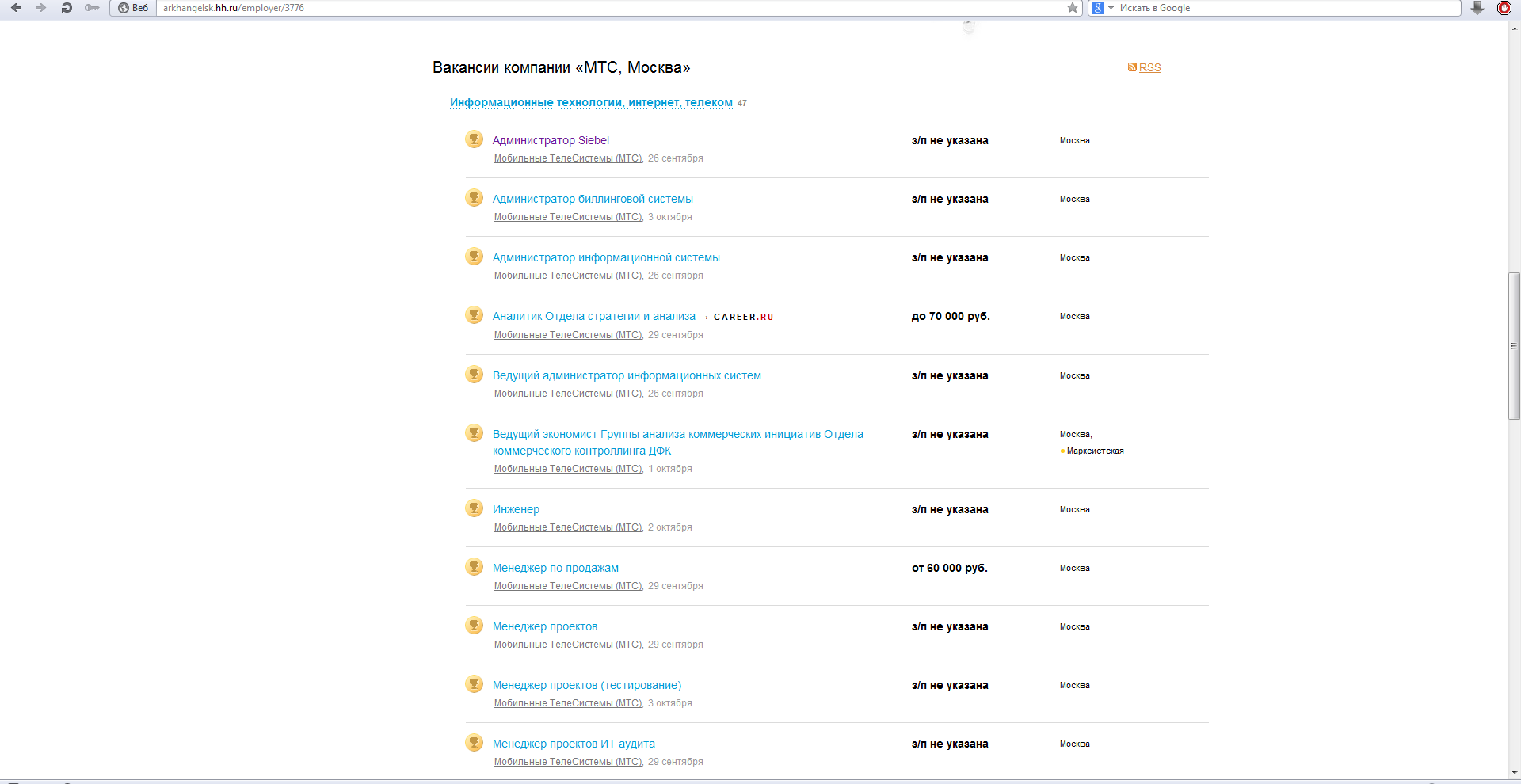Image resolution: width=1521 pixels, height=784 pixels.
Task: Click 'Москва' location in 'Инженер' row
Action: [1075, 509]
